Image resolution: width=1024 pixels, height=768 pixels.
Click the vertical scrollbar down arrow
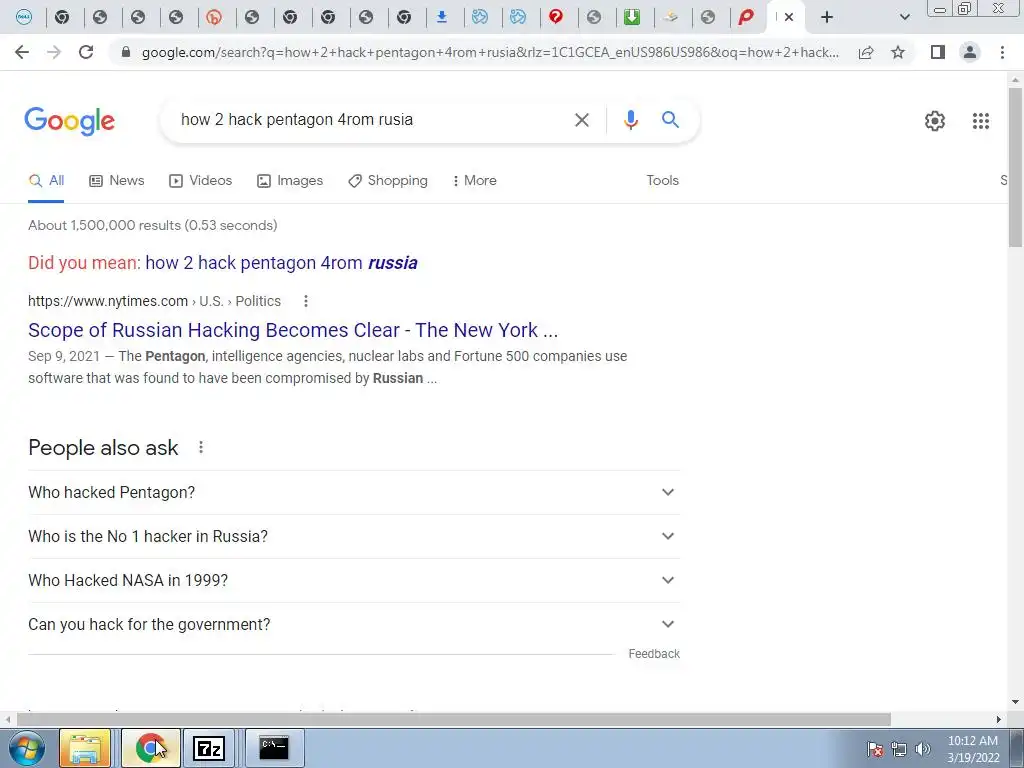point(1015,703)
